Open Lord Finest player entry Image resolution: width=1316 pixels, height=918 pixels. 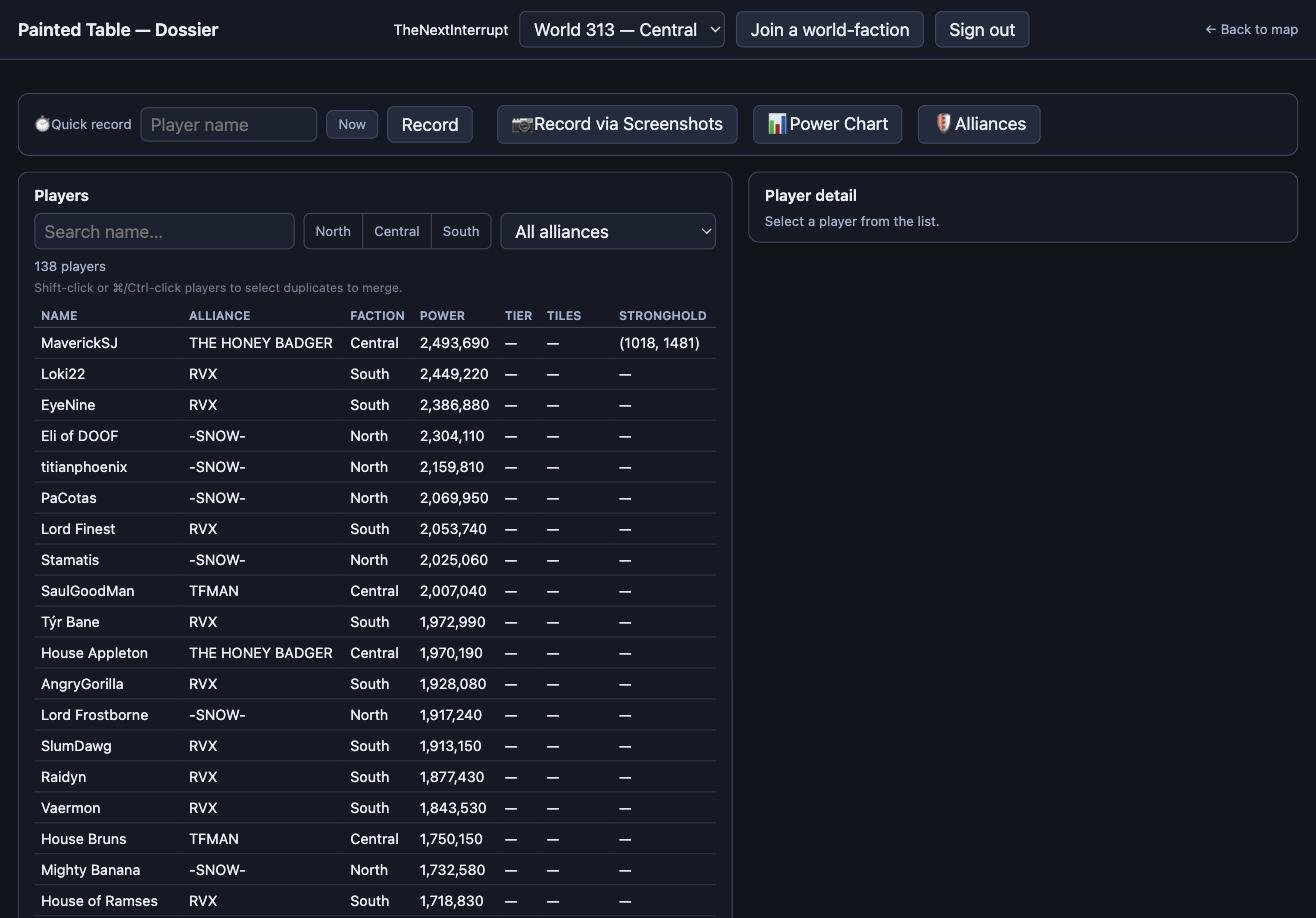[x=375, y=529]
